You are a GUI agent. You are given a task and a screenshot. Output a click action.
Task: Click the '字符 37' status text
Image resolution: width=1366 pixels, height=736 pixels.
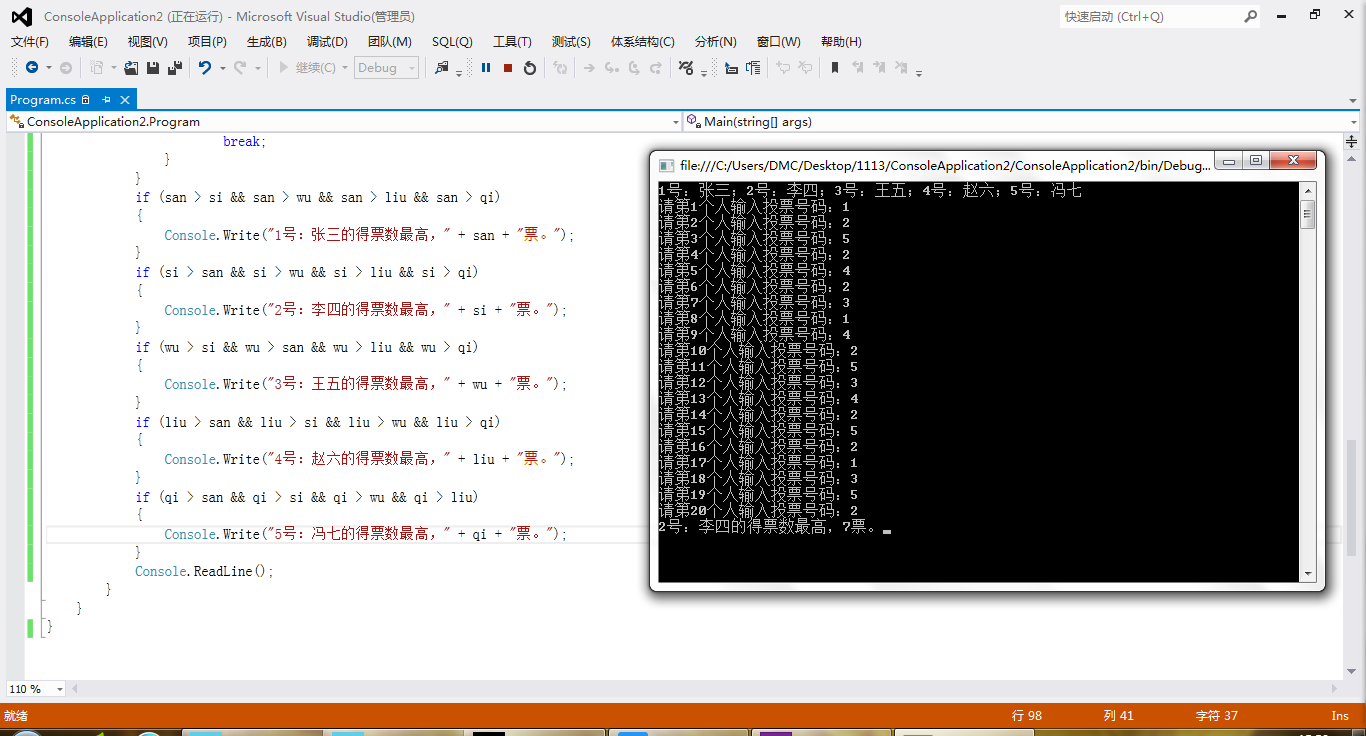[x=1216, y=715]
